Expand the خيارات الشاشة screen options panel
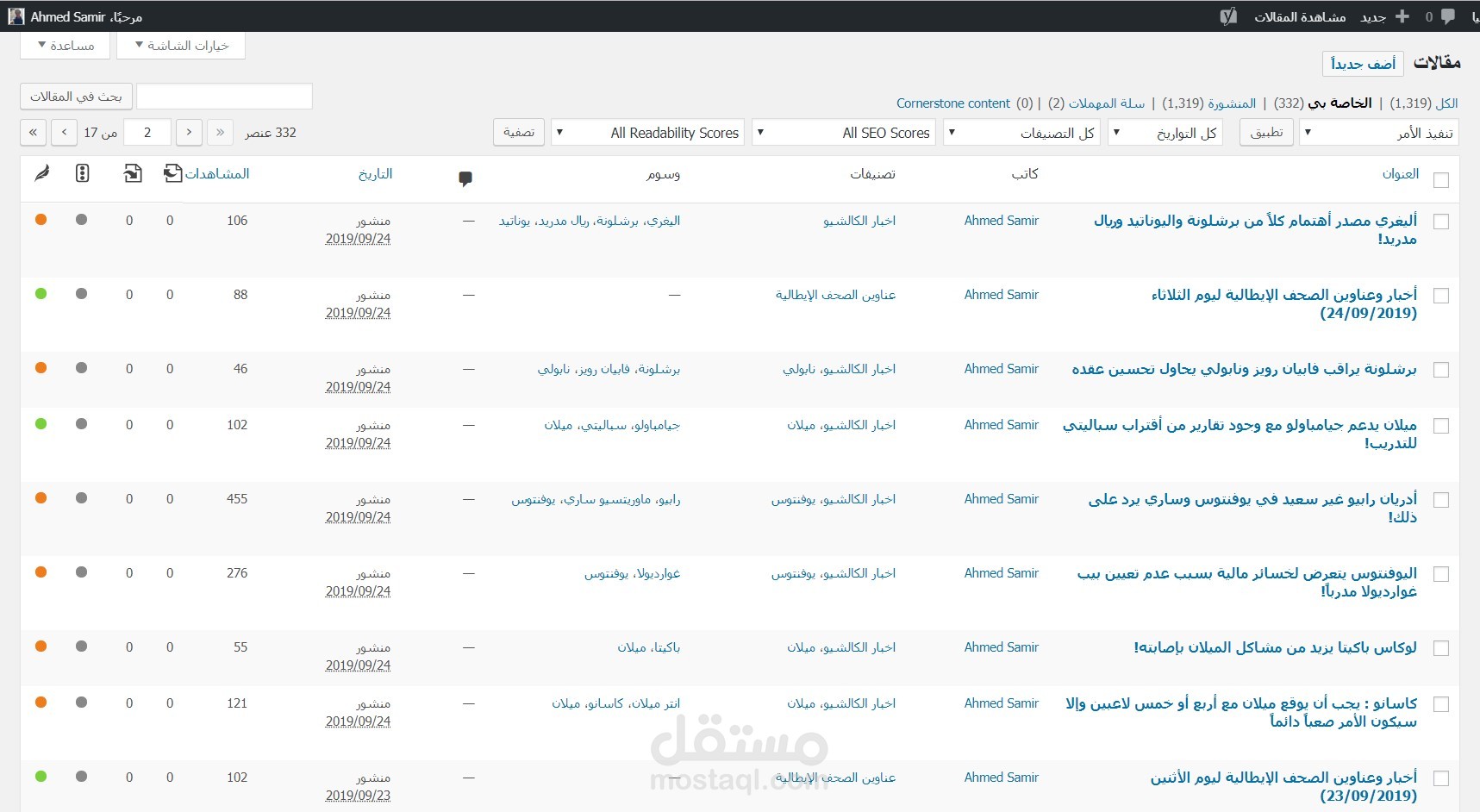Viewport: 1480px width, 812px height. 182,46
